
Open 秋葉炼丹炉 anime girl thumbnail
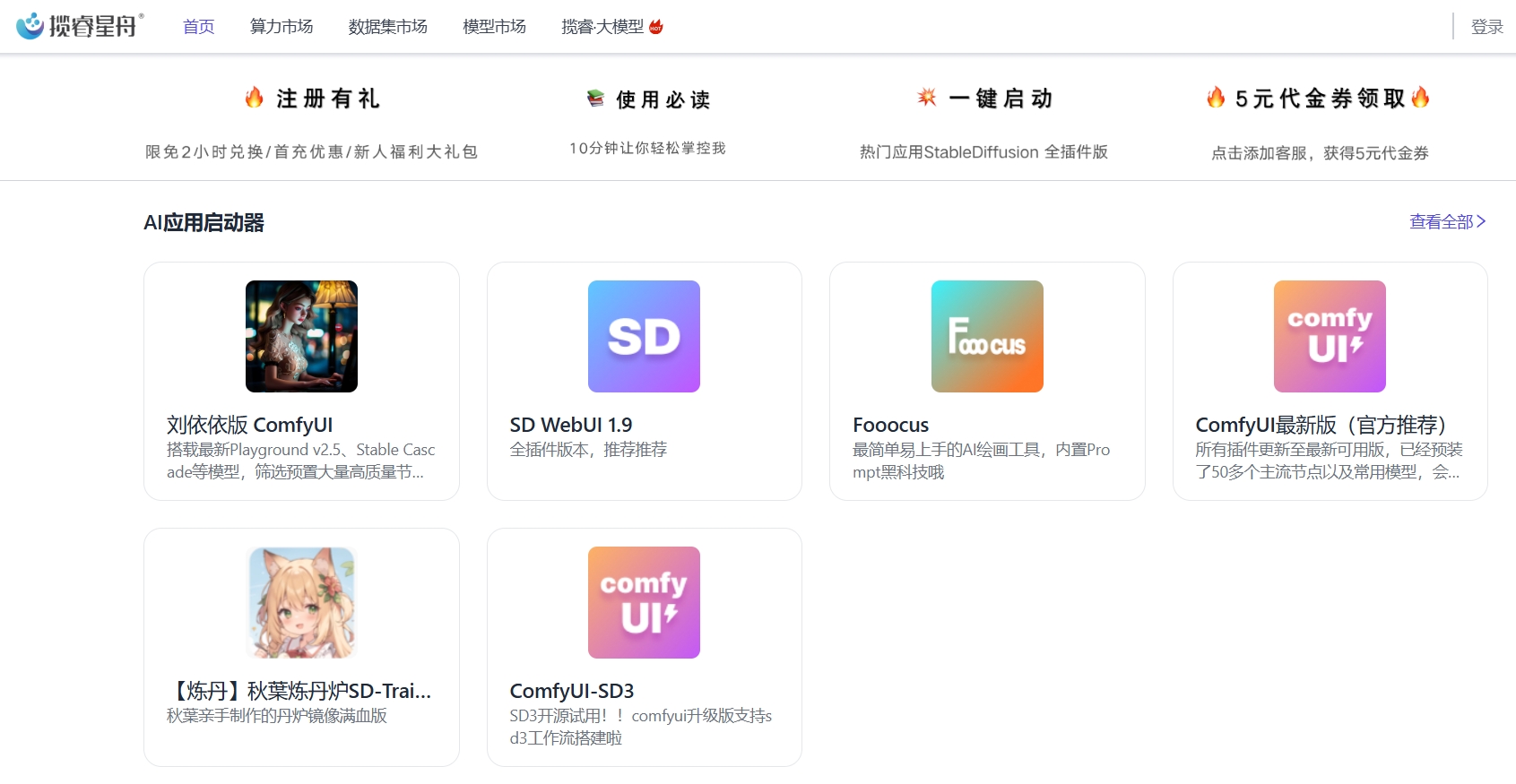pyautogui.click(x=301, y=602)
